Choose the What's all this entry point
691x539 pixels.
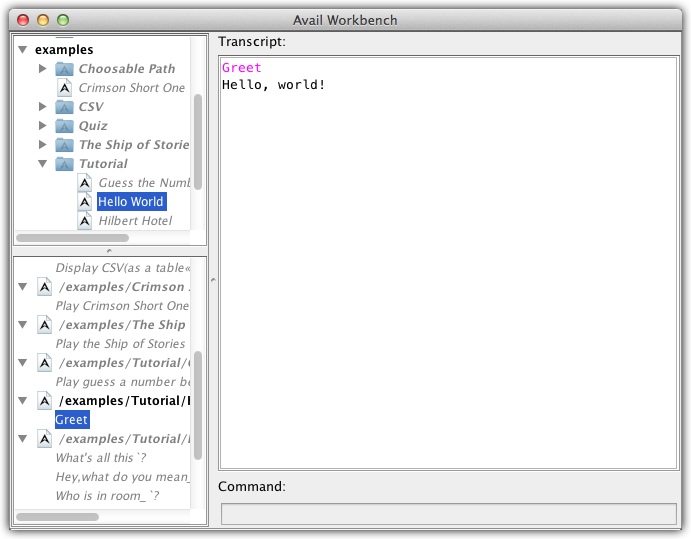(x=101, y=457)
